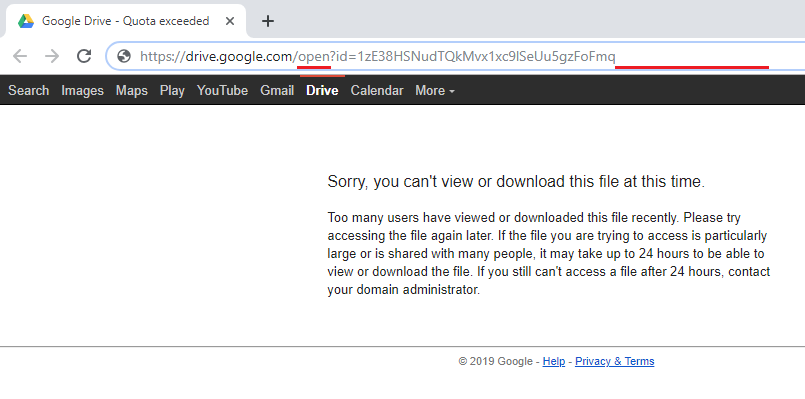This screenshot has width=805, height=399.
Task: Select Drive in Google bar
Action: tap(322, 90)
